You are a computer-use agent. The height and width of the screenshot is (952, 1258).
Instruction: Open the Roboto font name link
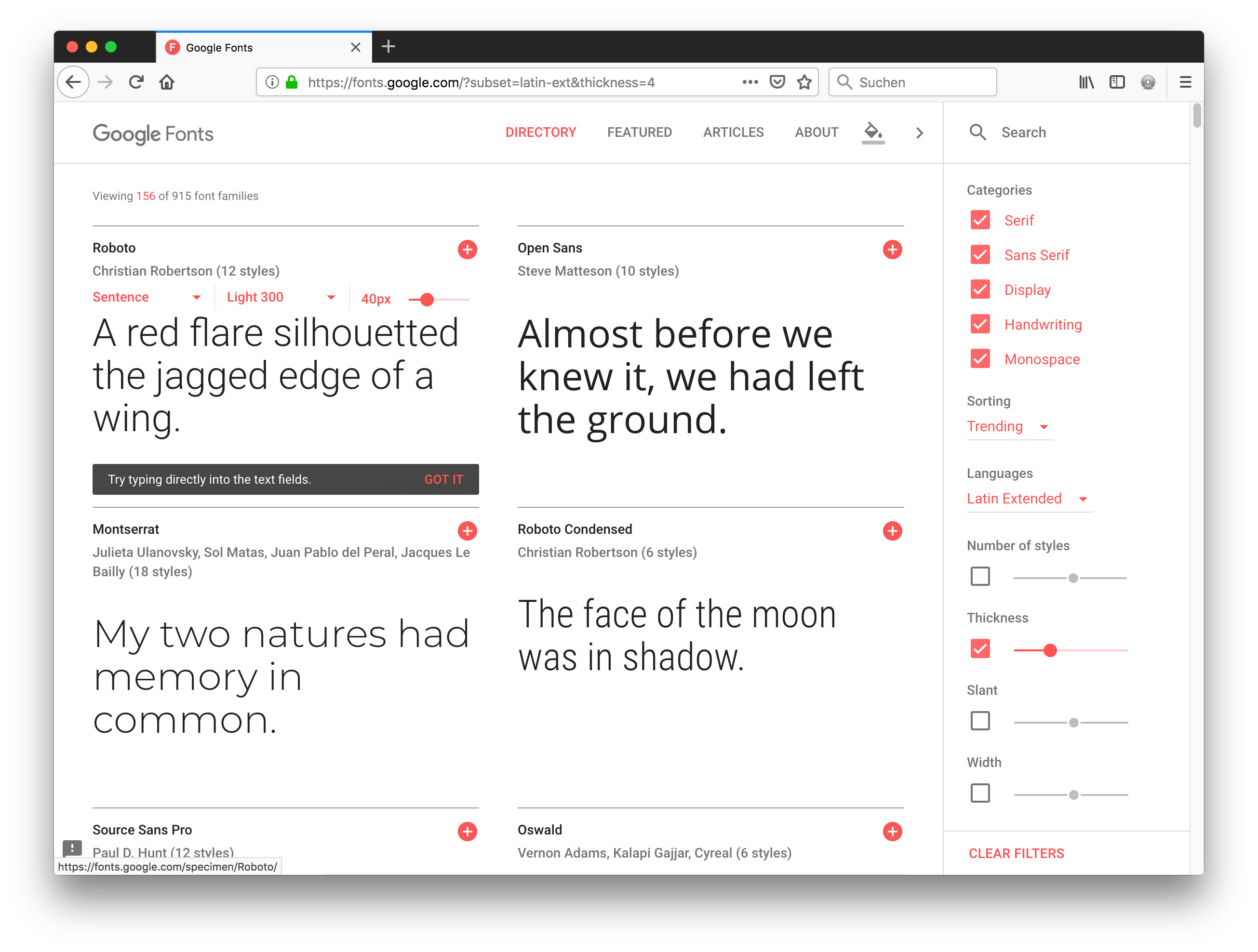(x=114, y=248)
